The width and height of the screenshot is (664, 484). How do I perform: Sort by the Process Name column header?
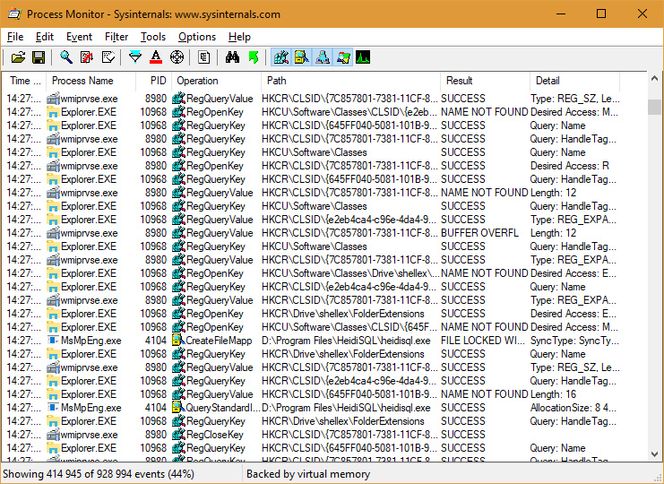click(91, 80)
